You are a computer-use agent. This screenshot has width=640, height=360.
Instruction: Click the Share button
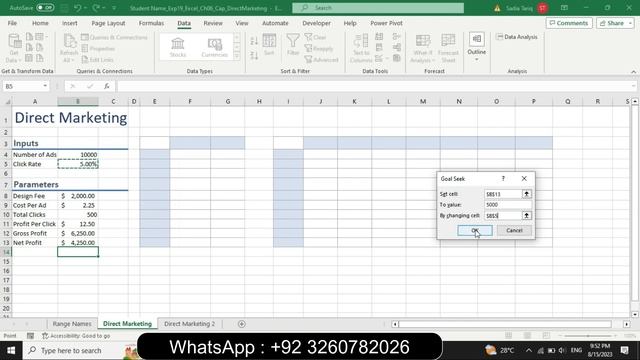615,23
